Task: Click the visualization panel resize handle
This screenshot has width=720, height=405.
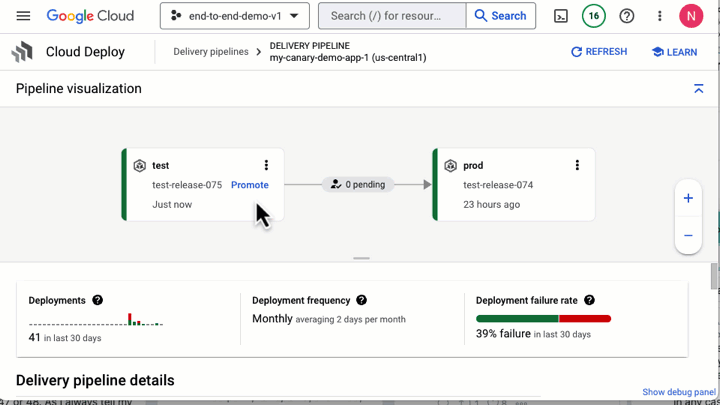Action: point(361,258)
